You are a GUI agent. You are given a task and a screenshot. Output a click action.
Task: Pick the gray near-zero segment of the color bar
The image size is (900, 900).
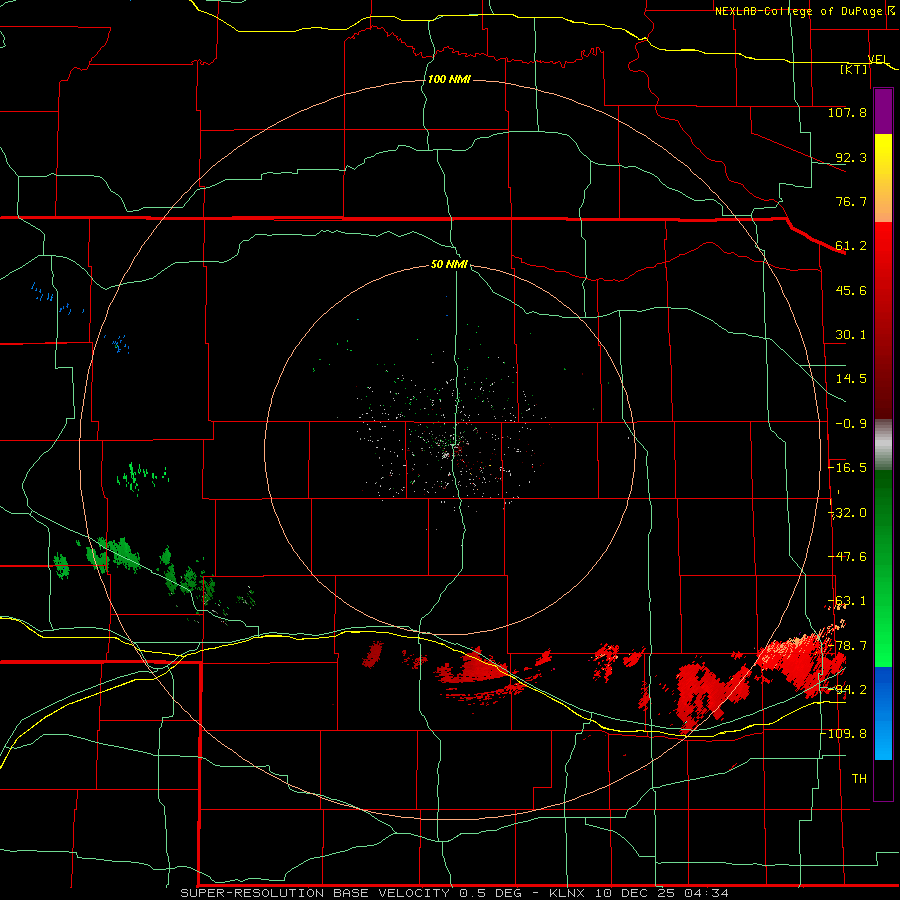pos(883,445)
